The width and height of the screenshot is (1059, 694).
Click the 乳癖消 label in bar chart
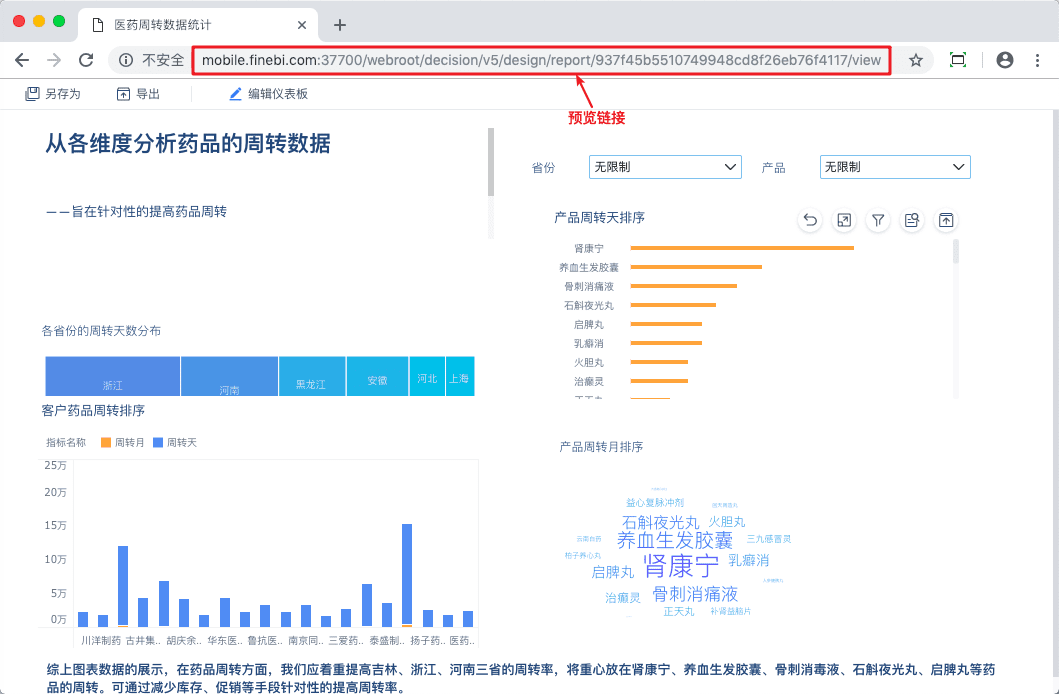tap(588, 344)
